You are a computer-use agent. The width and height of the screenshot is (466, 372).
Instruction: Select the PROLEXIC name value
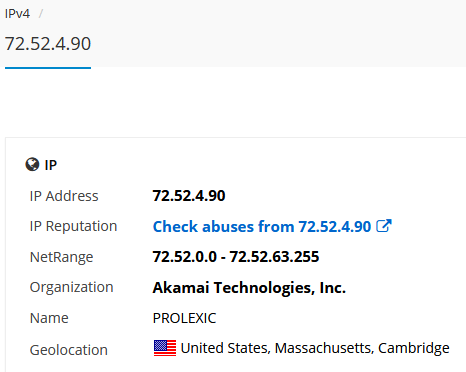pyautogui.click(x=184, y=318)
